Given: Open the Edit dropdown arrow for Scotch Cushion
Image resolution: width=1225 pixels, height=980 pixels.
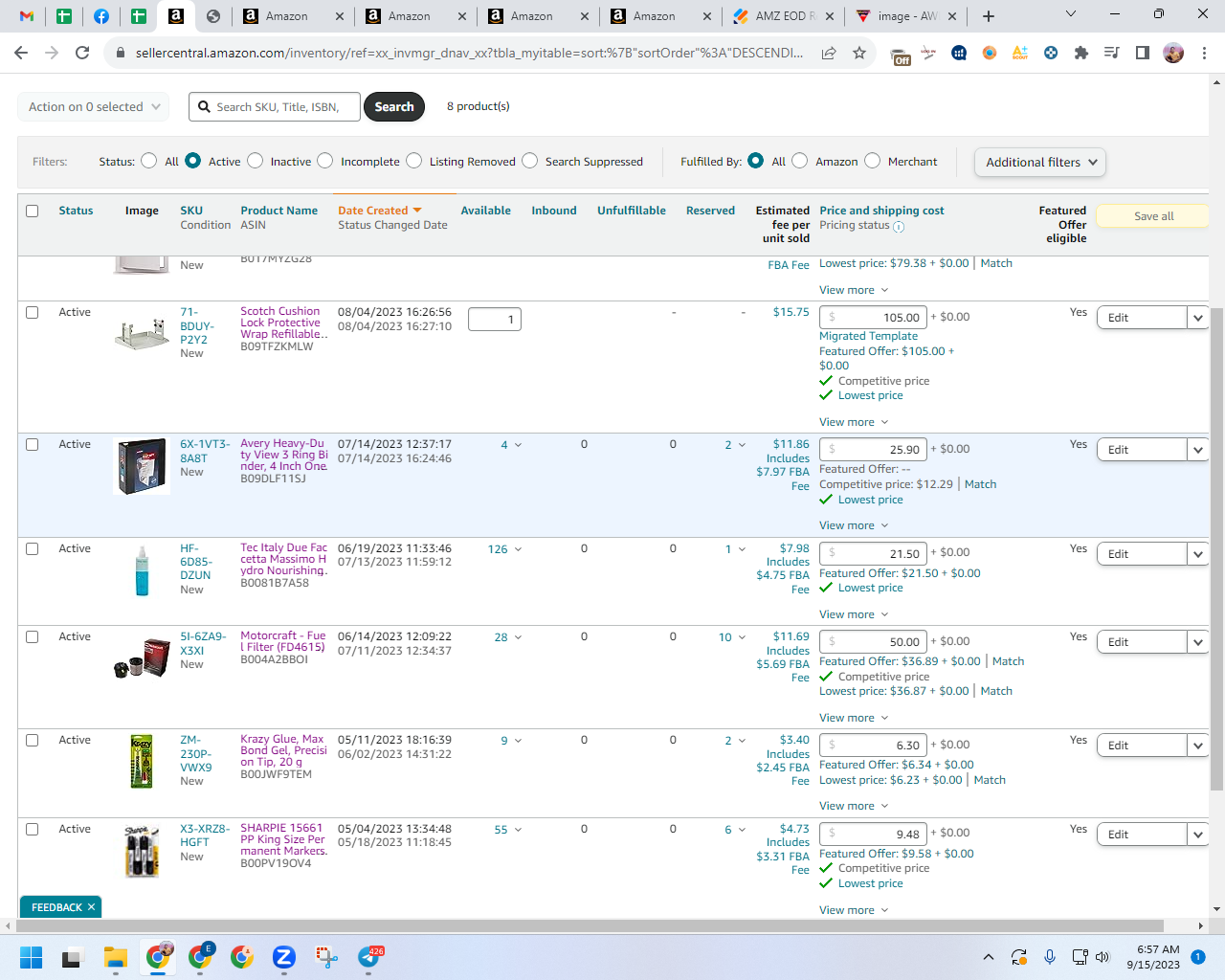Looking at the screenshot, I should [1198, 318].
